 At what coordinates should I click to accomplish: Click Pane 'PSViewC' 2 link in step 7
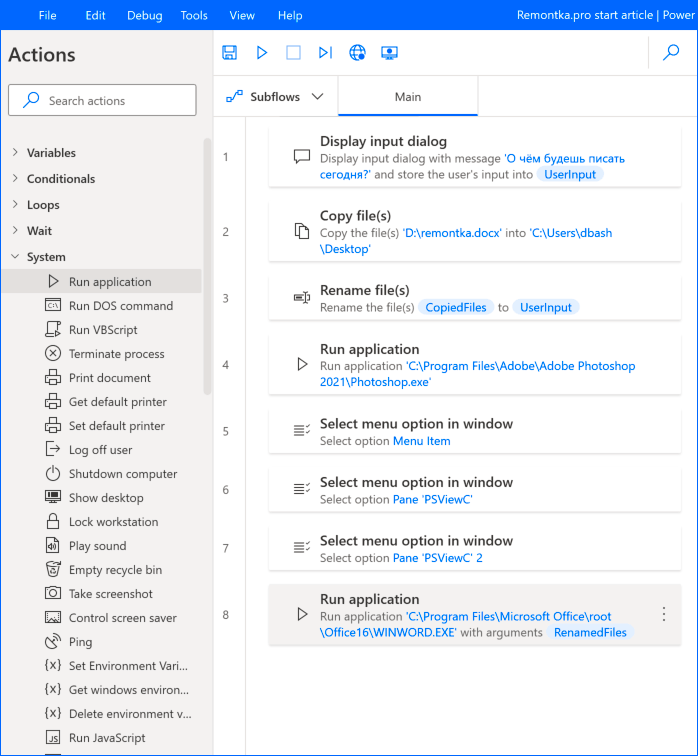(x=438, y=558)
